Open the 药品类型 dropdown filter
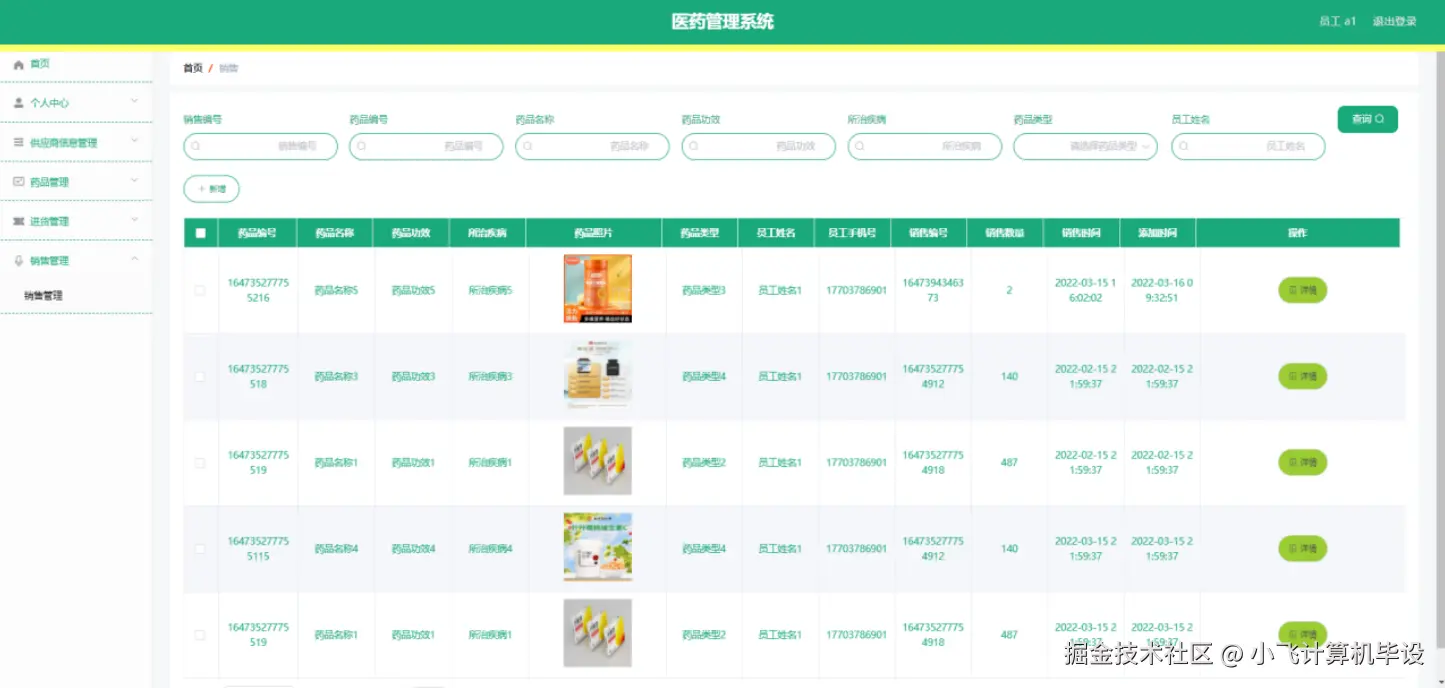1445x688 pixels. 1085,146
